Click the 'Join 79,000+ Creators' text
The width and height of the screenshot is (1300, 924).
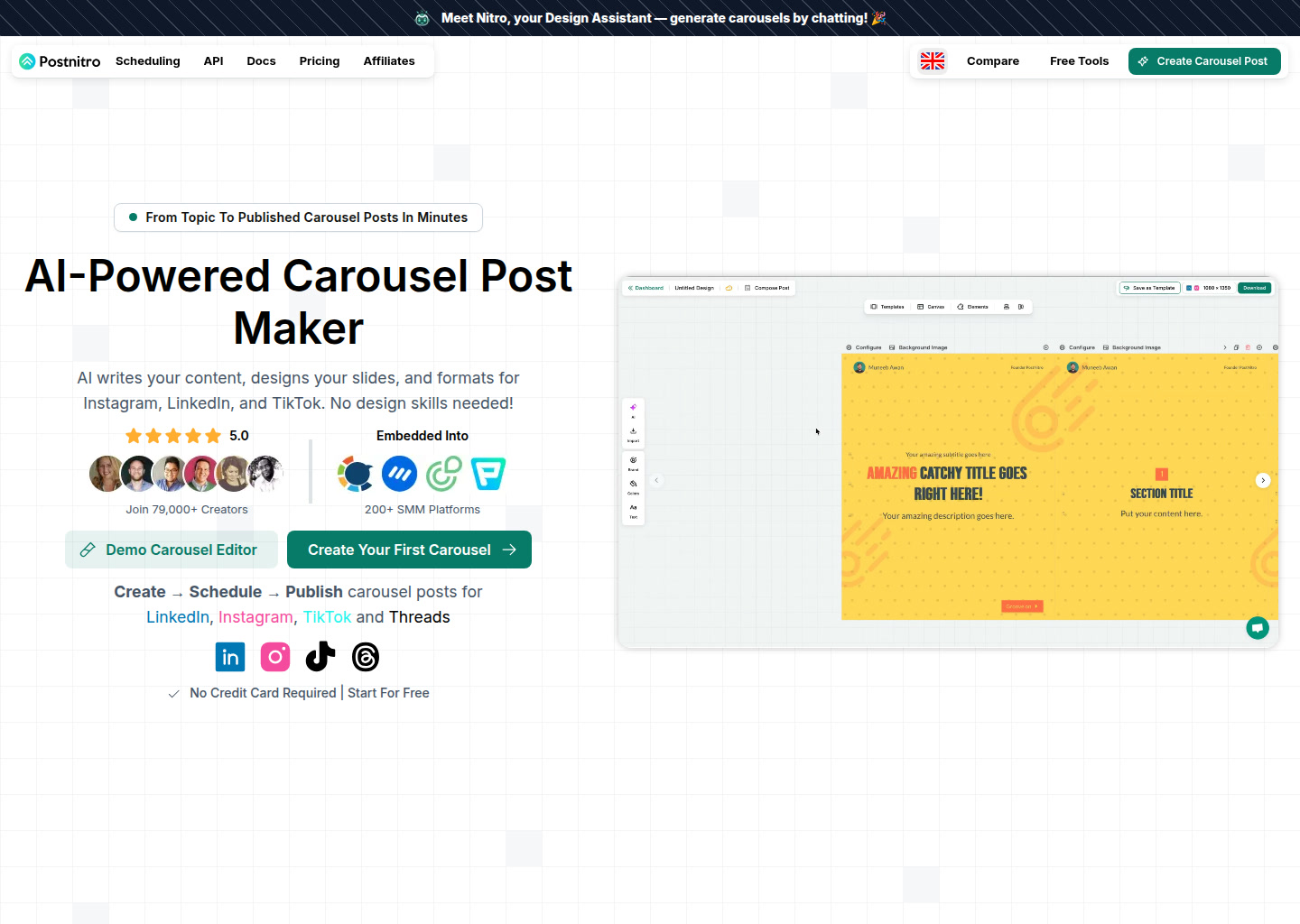click(187, 510)
